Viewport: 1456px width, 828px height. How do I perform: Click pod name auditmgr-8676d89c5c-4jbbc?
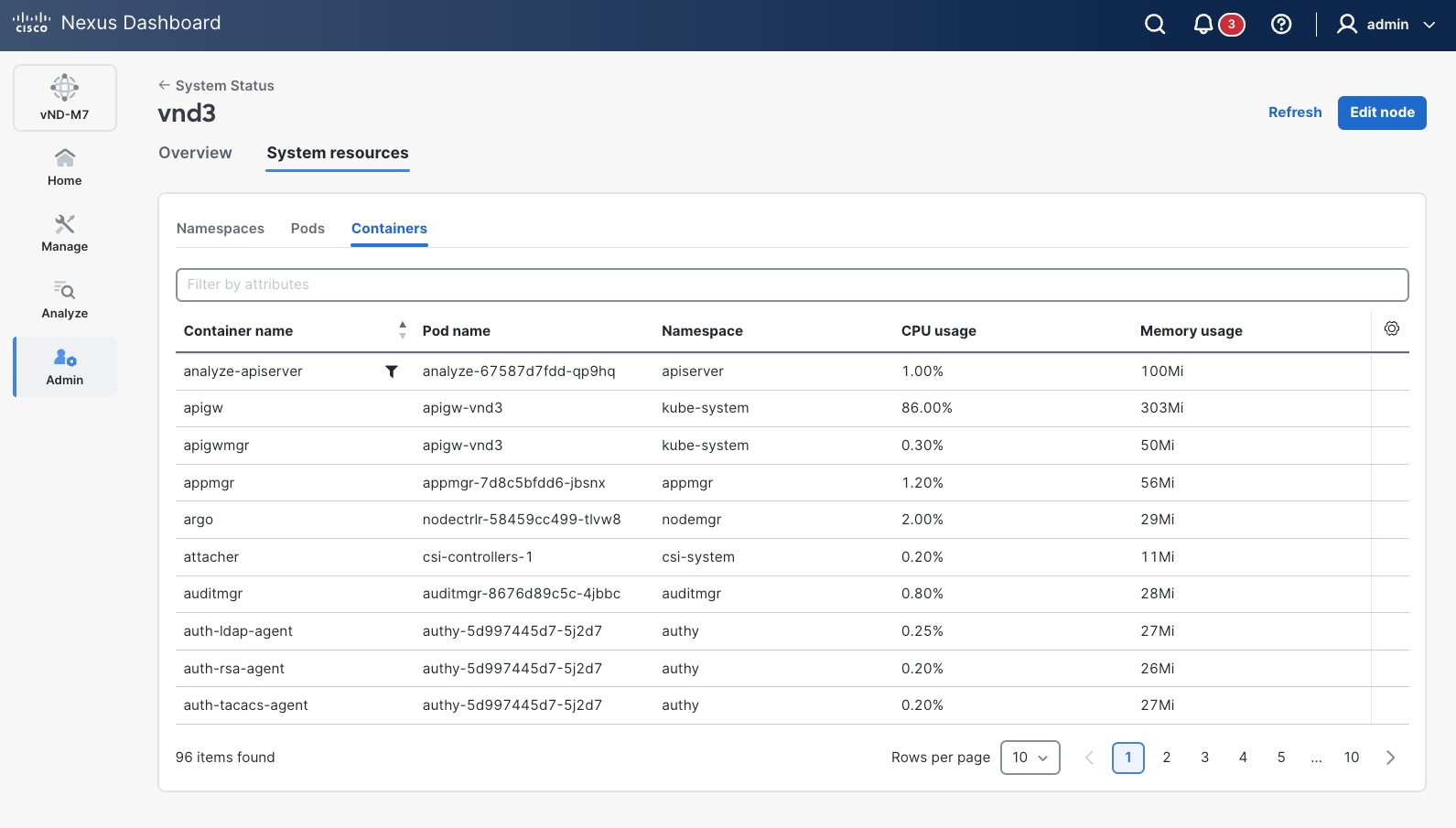522,594
